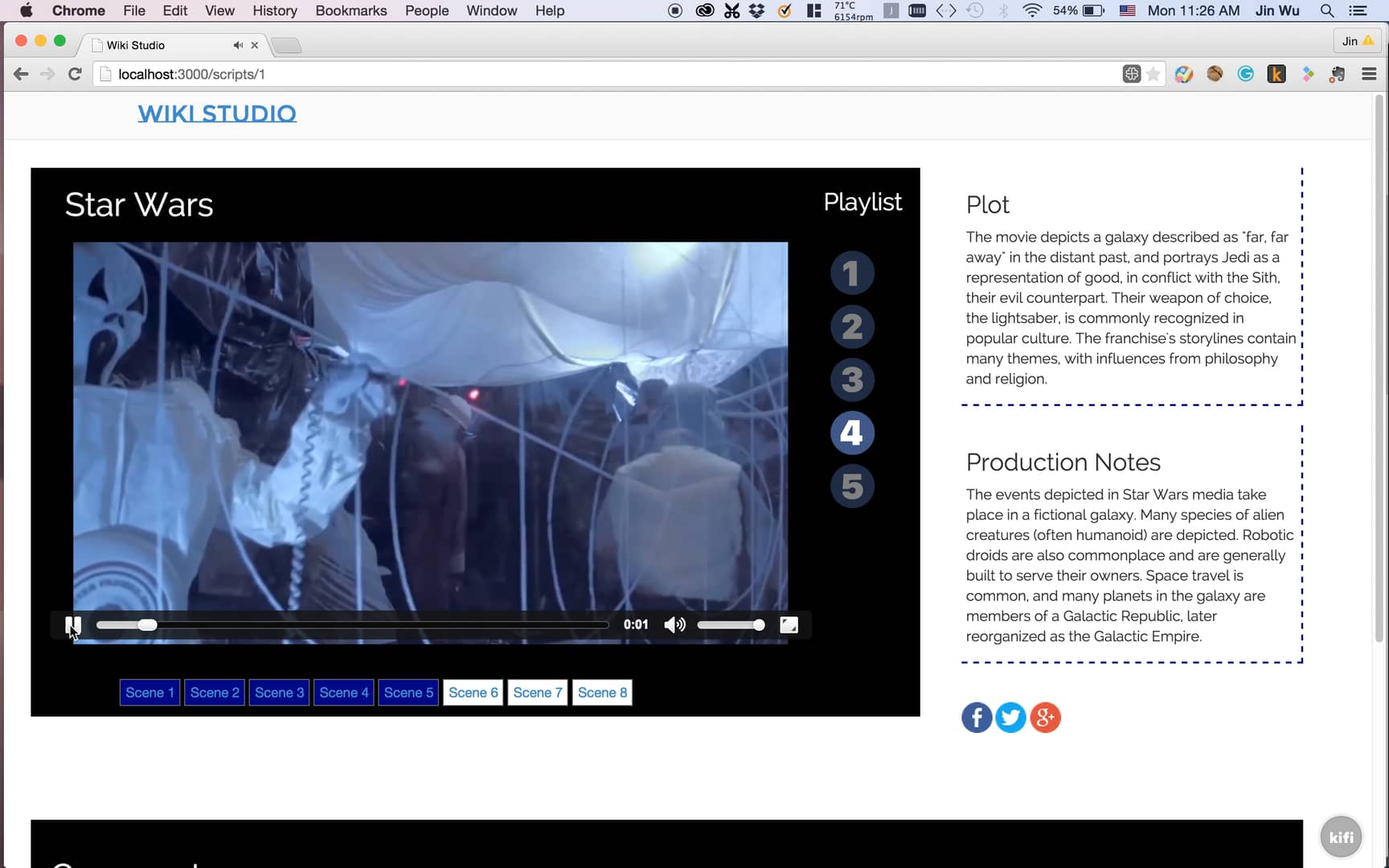The height and width of the screenshot is (868, 1389).
Task: Toggle fullscreen mode on the video player
Action: click(x=789, y=624)
